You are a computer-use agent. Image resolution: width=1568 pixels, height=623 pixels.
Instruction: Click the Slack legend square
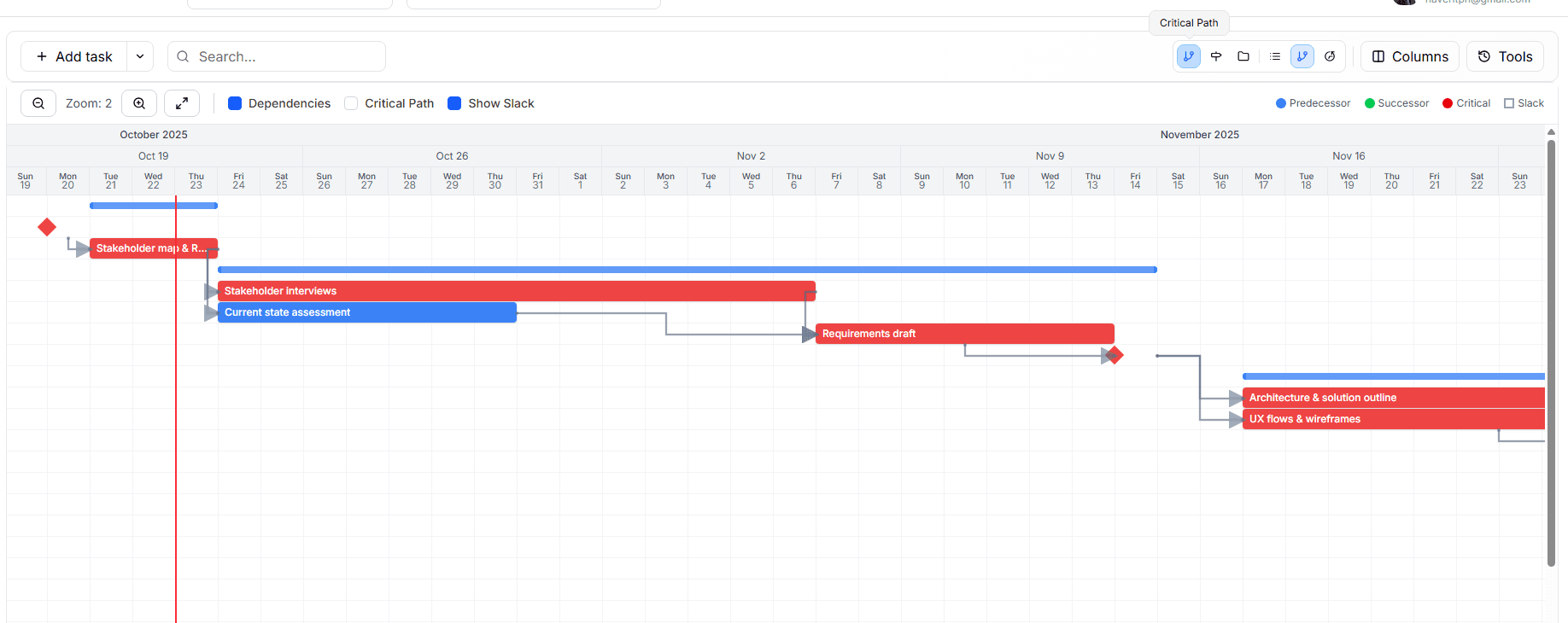pos(1509,103)
